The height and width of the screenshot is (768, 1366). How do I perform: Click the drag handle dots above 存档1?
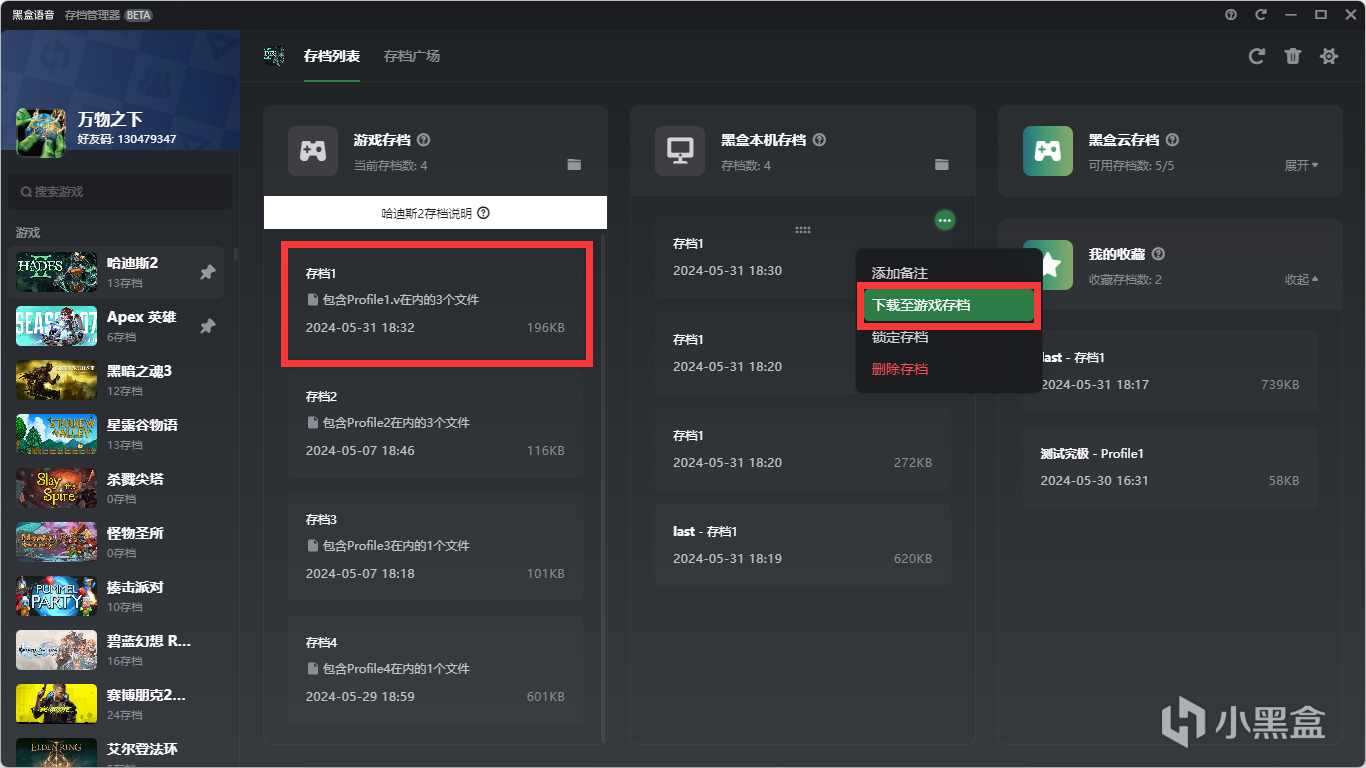coord(802,230)
